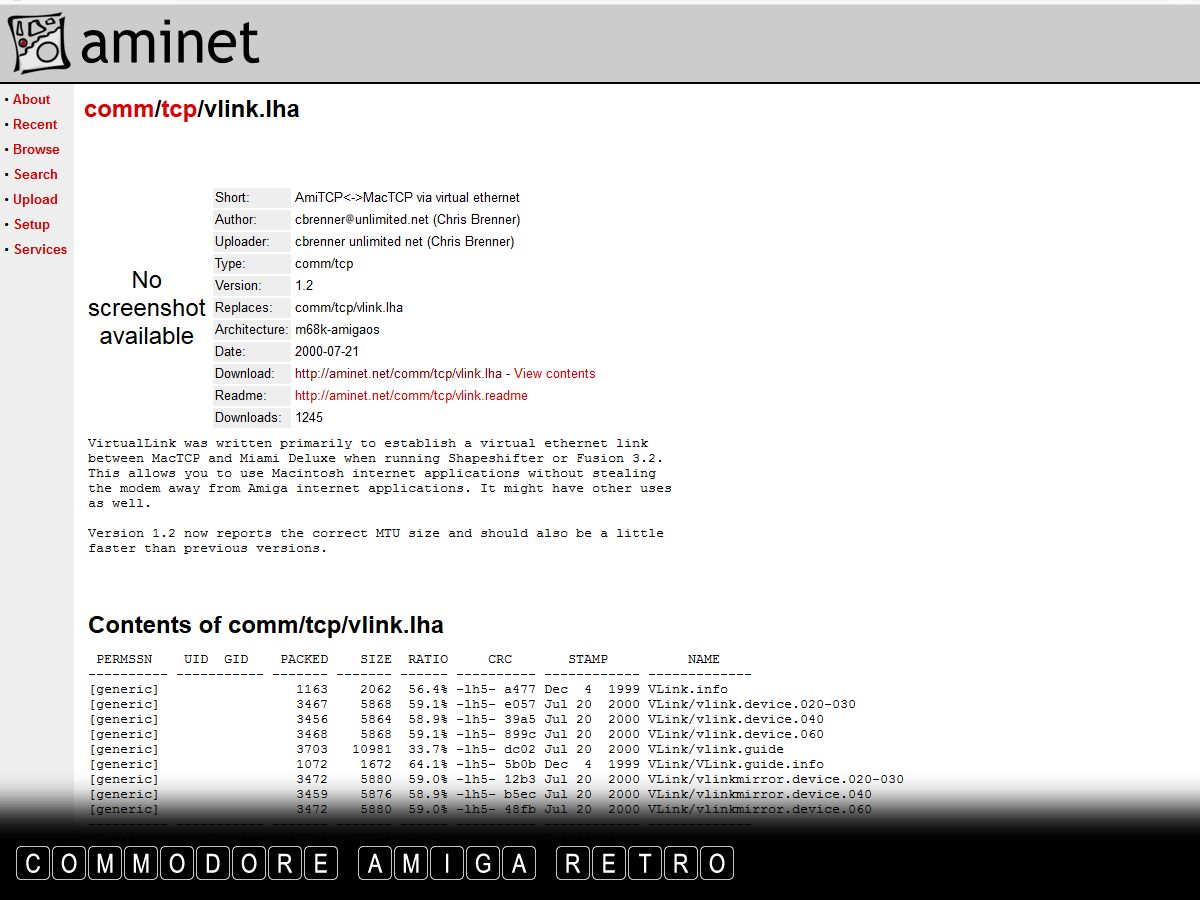Open the vlink.readme link
1200x900 pixels.
[410, 395]
